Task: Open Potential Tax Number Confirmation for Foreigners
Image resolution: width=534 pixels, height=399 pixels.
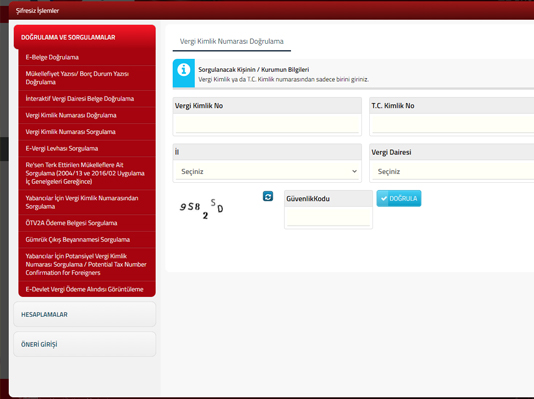Action: 87,265
